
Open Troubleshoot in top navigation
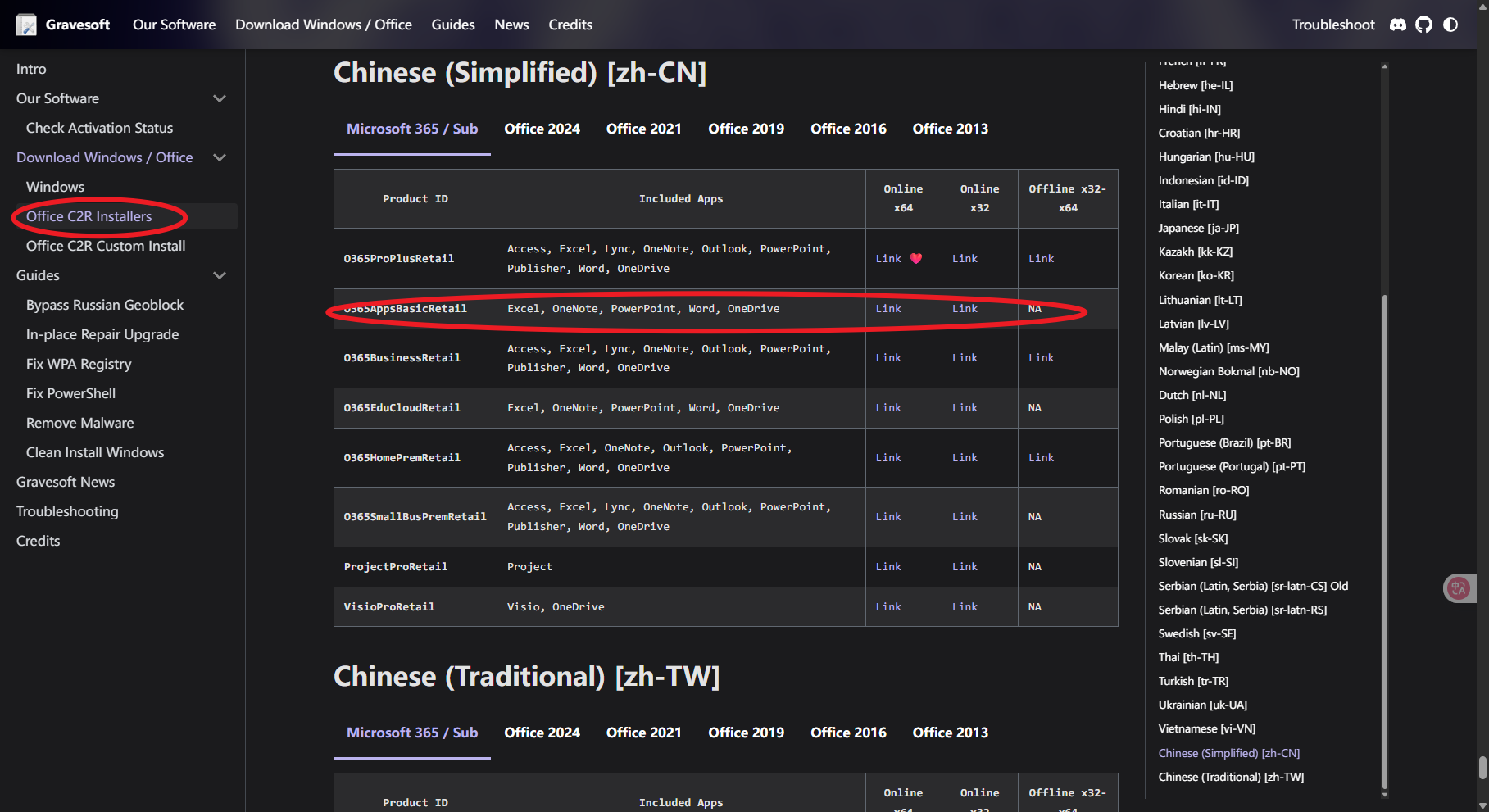1333,25
